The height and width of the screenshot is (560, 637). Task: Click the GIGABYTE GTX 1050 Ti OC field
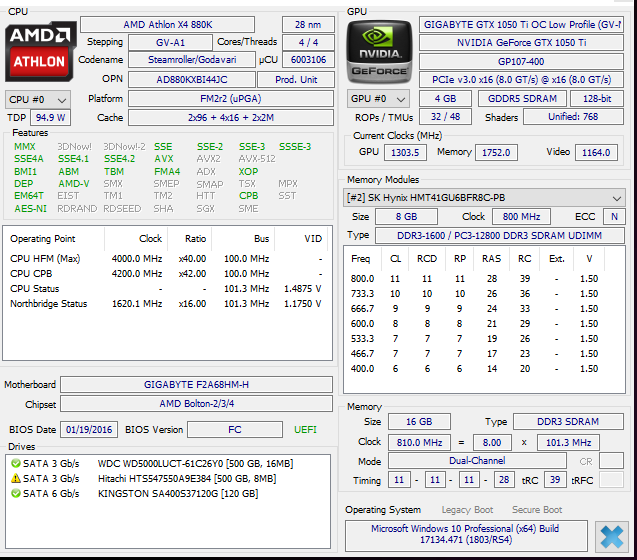click(x=521, y=25)
